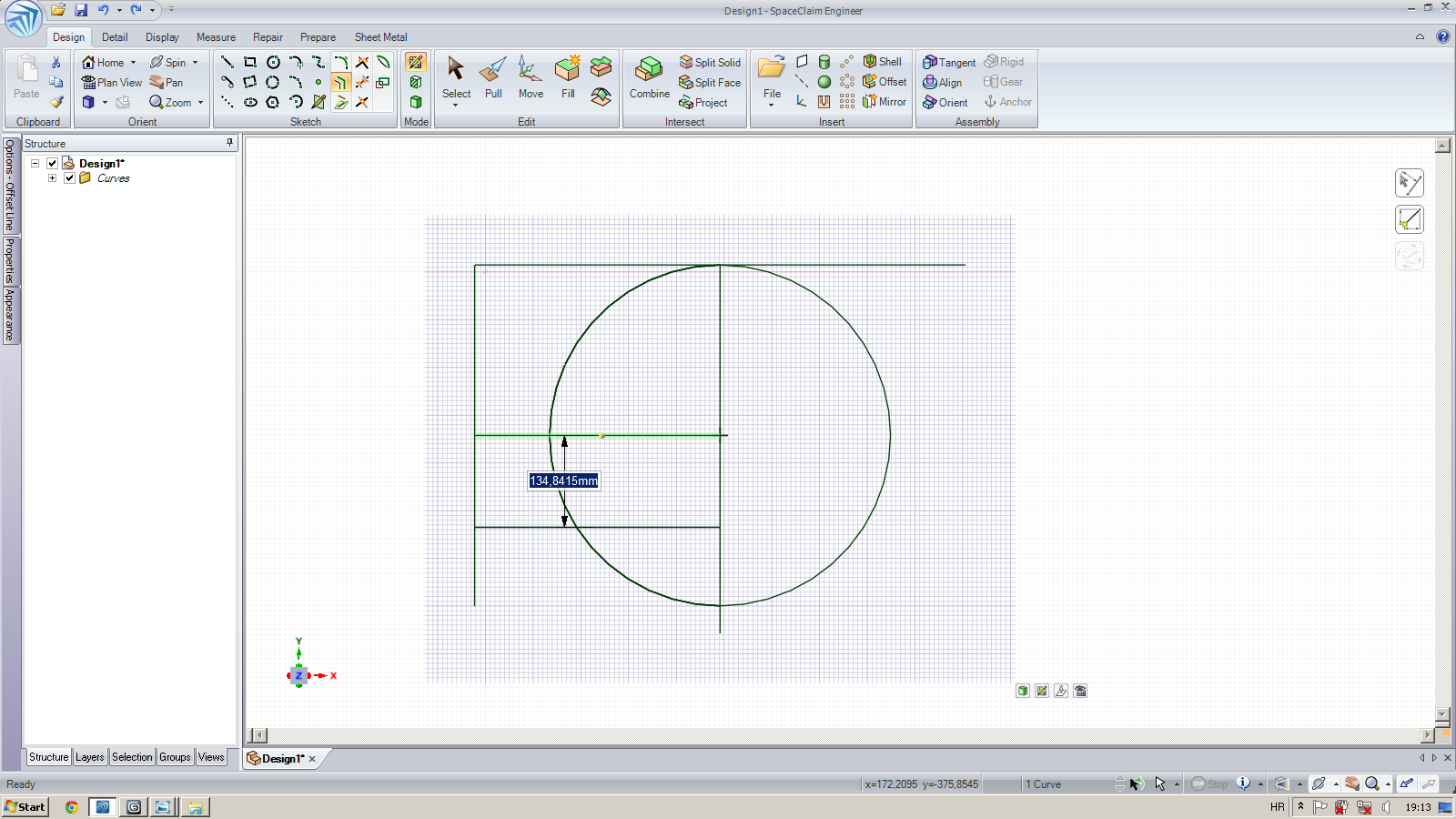Select the Line sketch tool
This screenshot has height=819, width=1456.
(x=227, y=62)
